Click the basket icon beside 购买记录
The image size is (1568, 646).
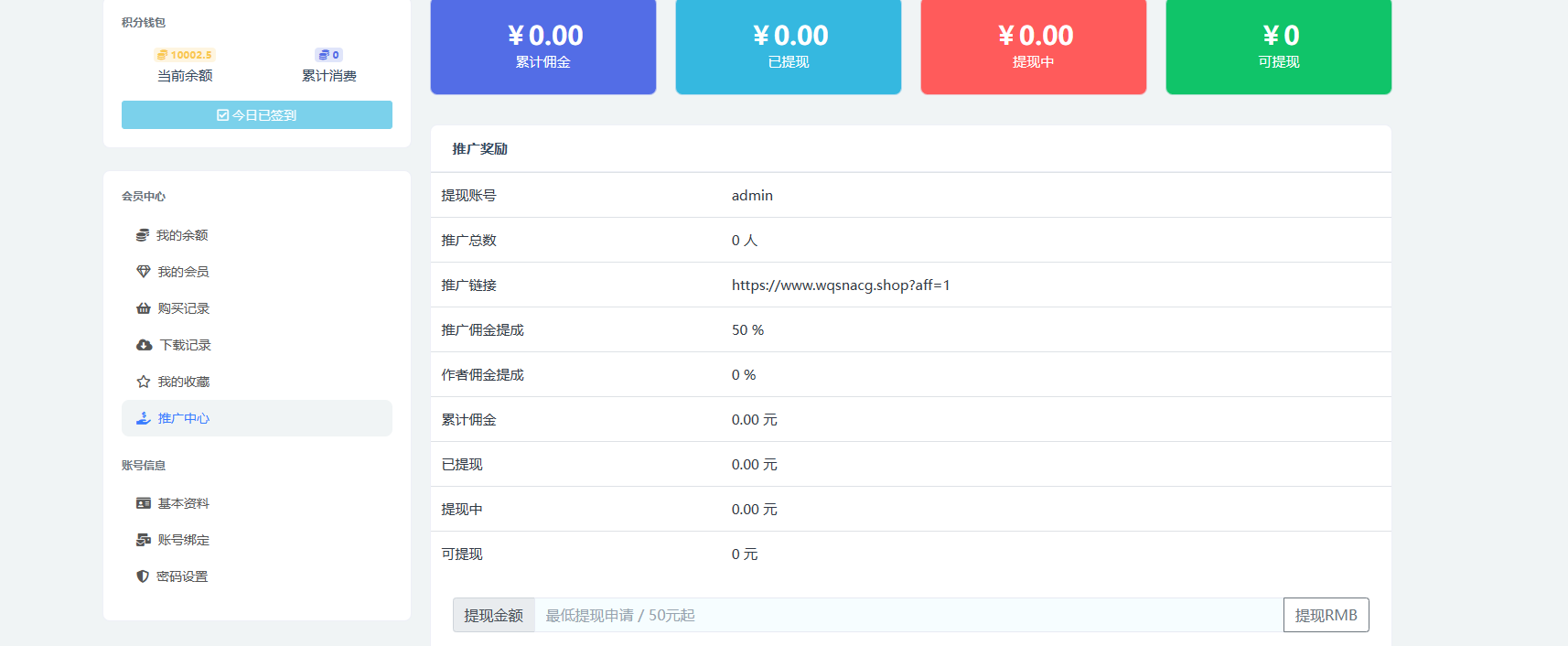point(144,308)
